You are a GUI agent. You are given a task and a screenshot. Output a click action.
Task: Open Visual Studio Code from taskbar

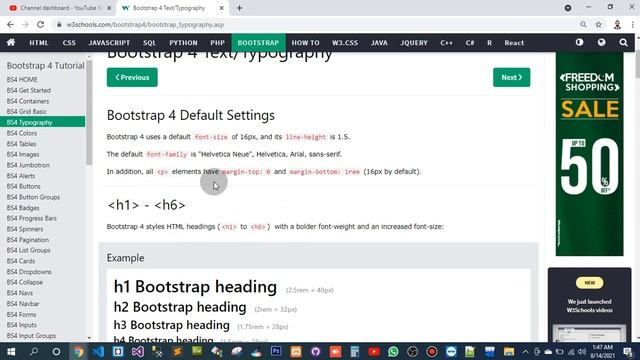(x=98, y=351)
